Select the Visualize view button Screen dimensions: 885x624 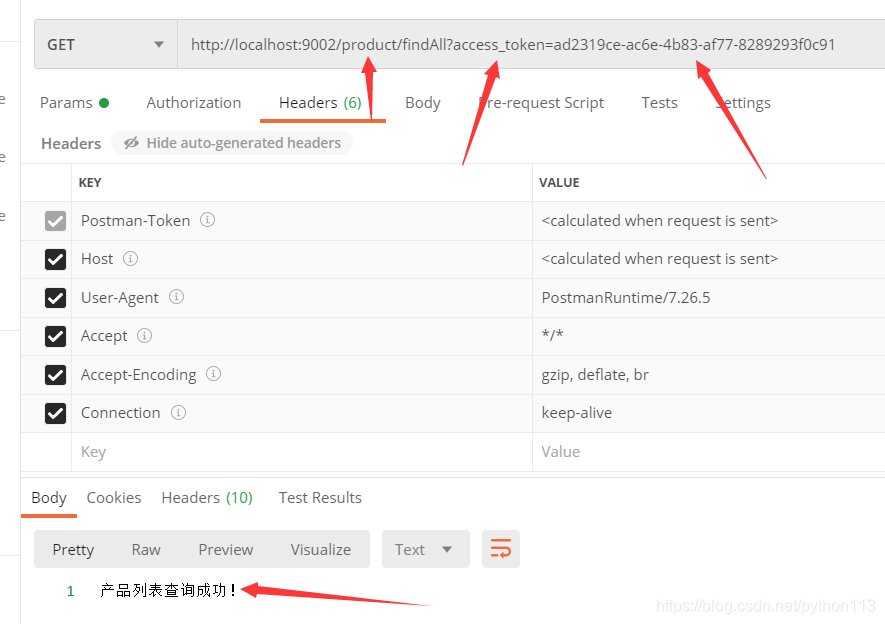[x=321, y=550]
